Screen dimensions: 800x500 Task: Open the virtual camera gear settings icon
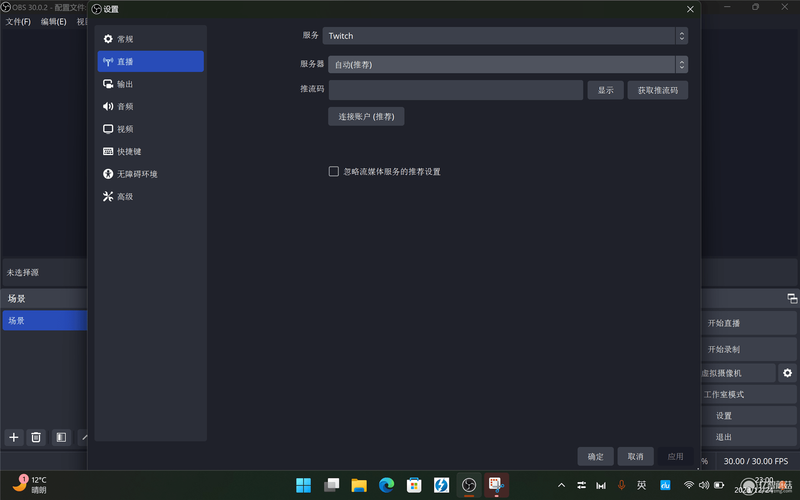click(787, 373)
